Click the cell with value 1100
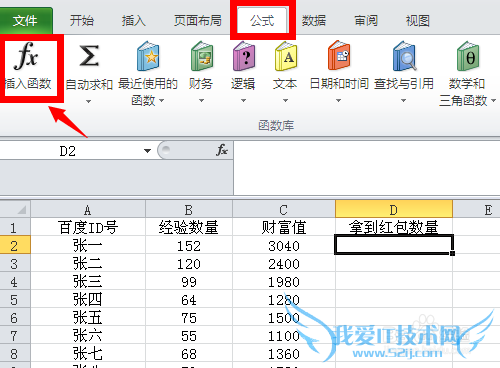The height and width of the screenshot is (368, 500). (284, 335)
